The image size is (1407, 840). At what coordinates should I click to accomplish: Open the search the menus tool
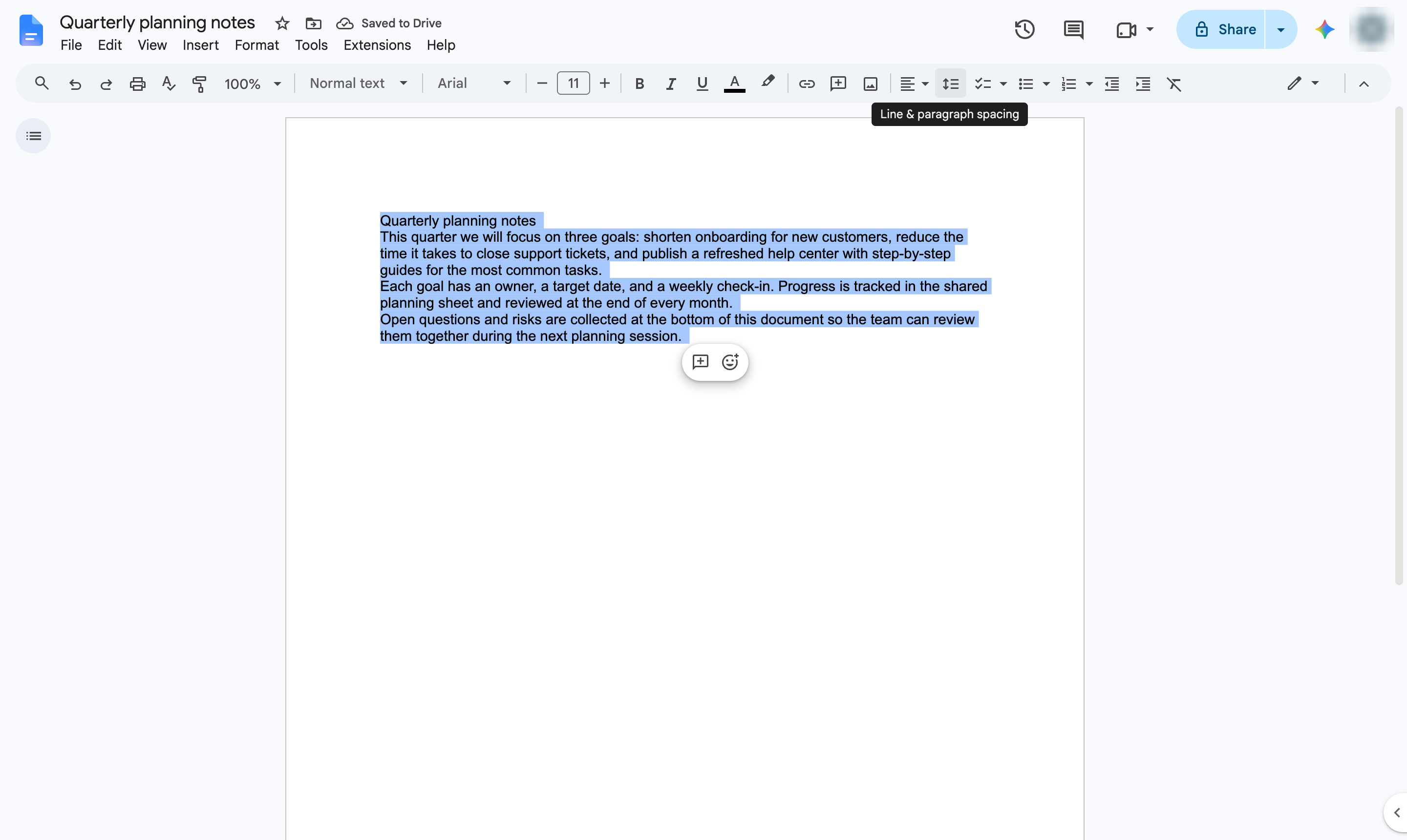(42, 84)
